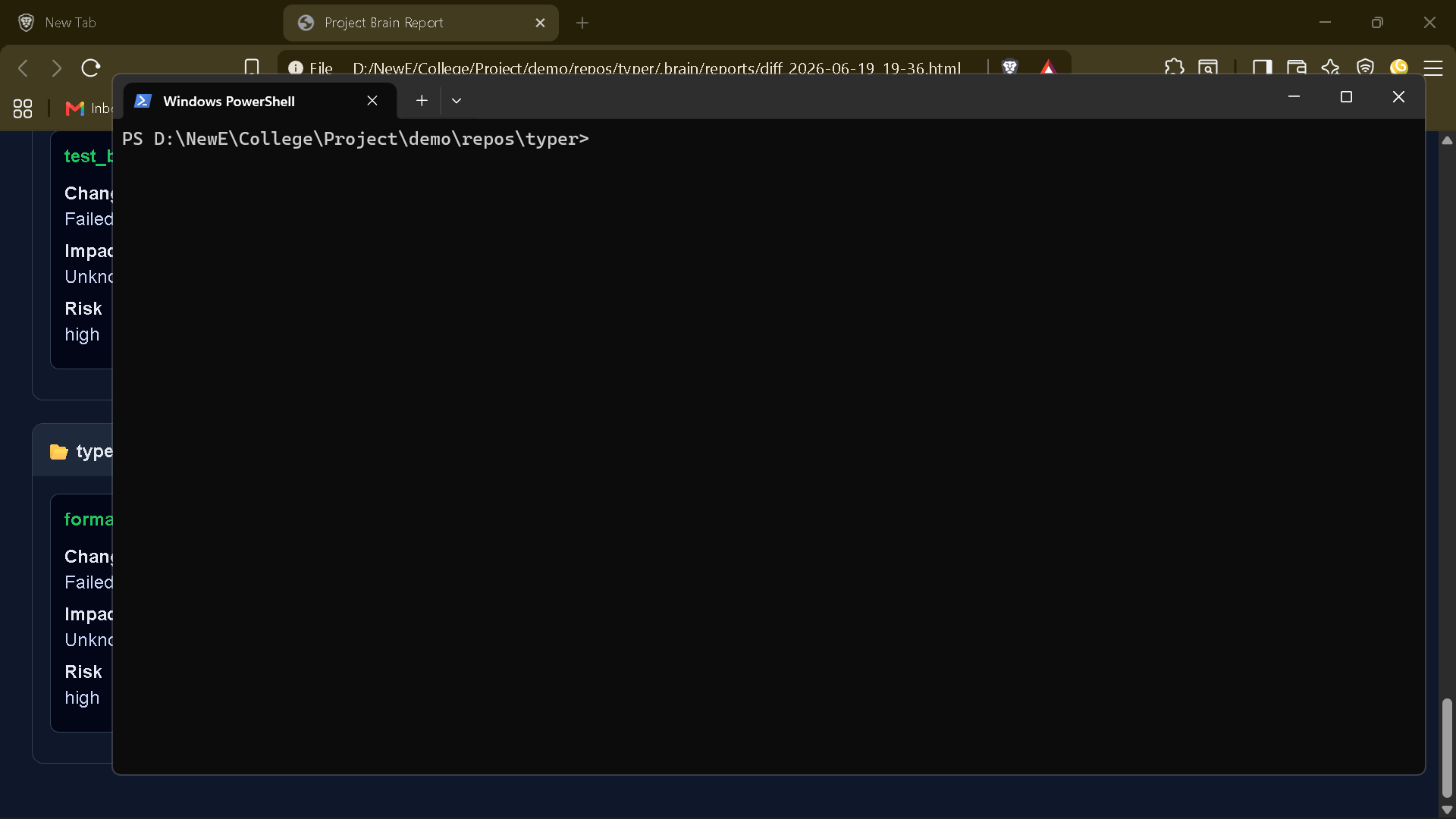Reload the Project Brain Report page

click(91, 68)
